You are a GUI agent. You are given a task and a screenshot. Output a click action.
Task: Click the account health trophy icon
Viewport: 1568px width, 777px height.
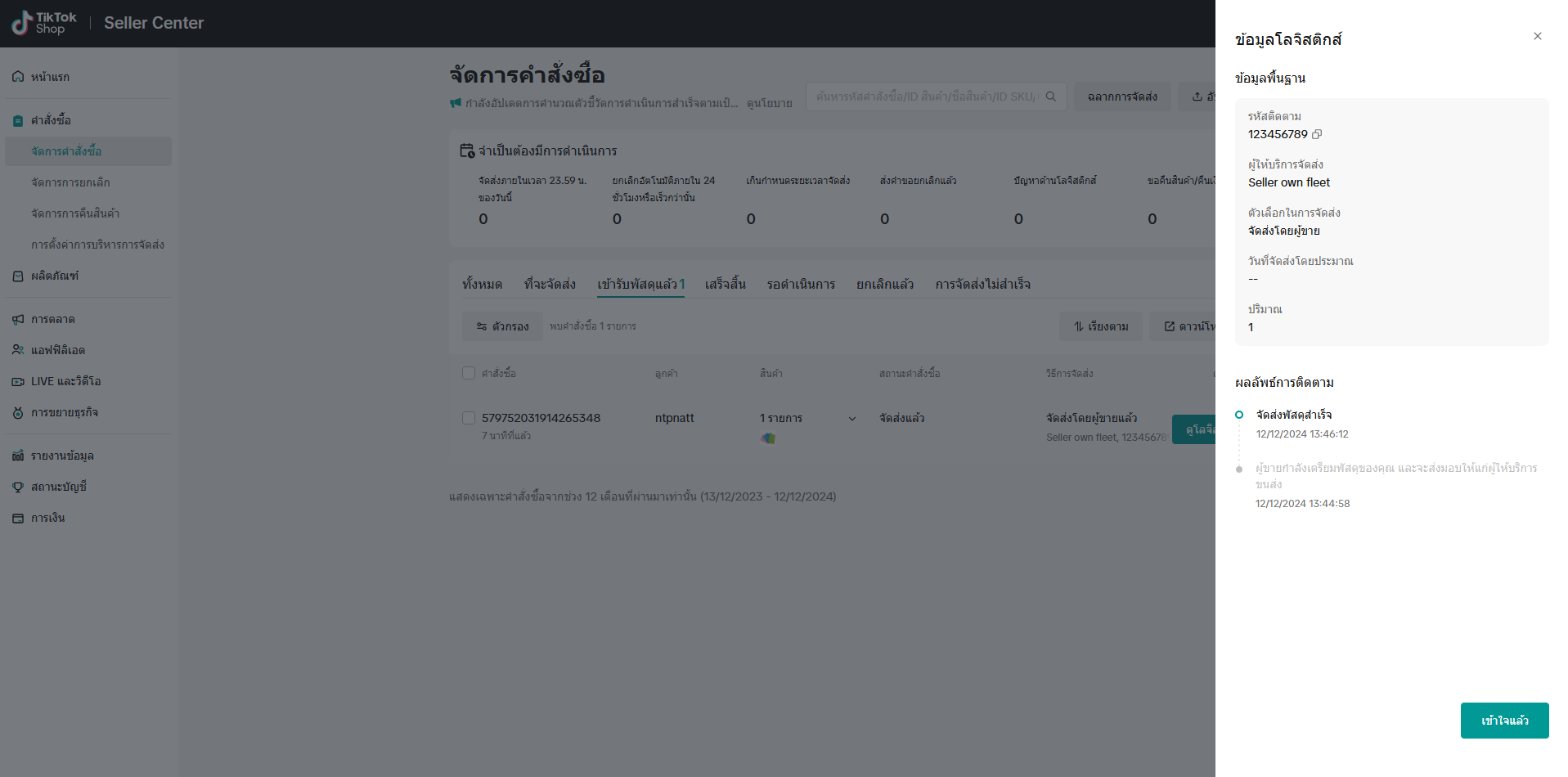18,487
